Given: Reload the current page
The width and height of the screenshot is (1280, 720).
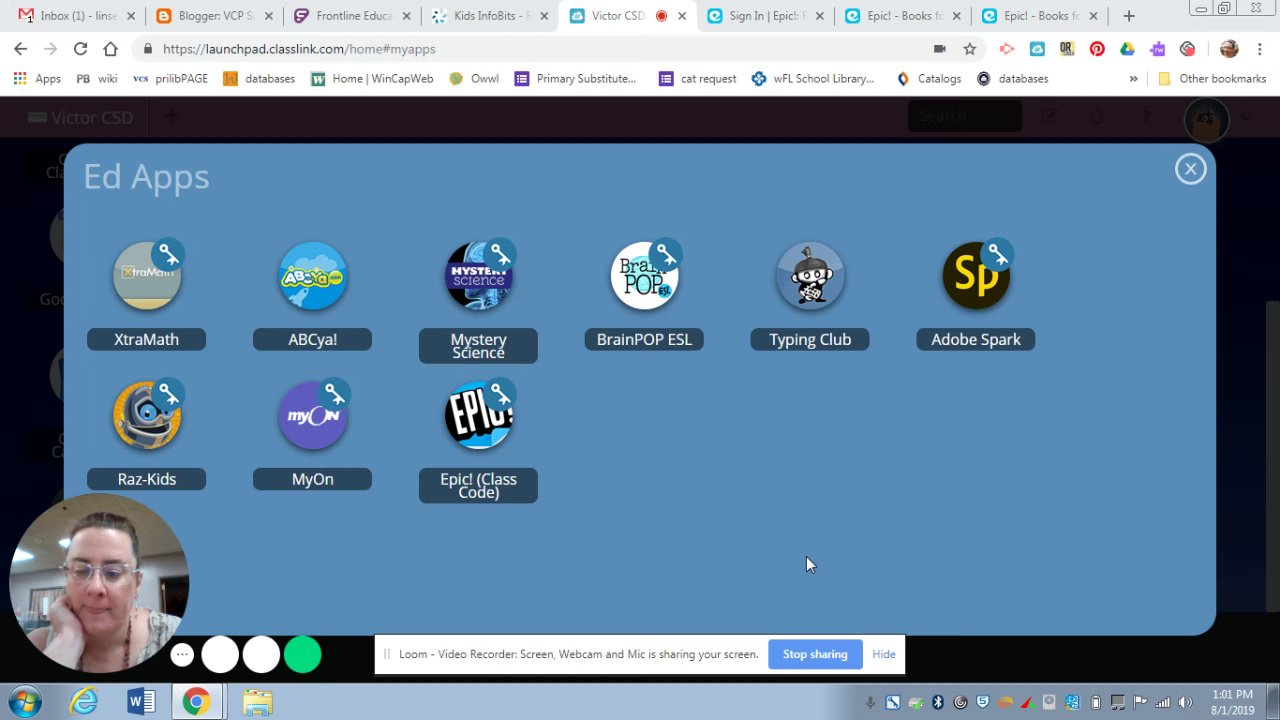Looking at the screenshot, I should tap(80, 49).
